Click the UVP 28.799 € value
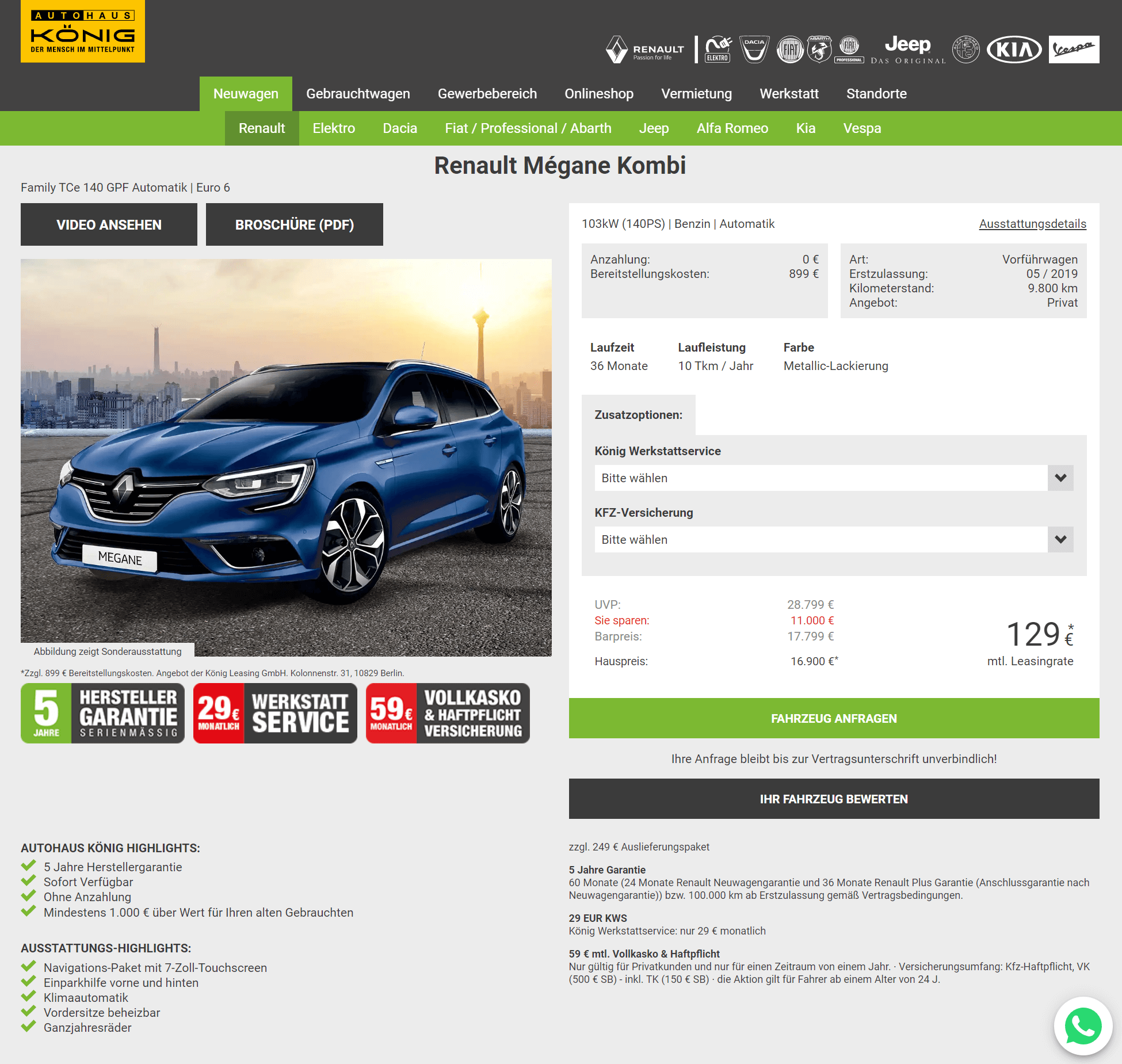1122x1064 pixels. point(810,605)
